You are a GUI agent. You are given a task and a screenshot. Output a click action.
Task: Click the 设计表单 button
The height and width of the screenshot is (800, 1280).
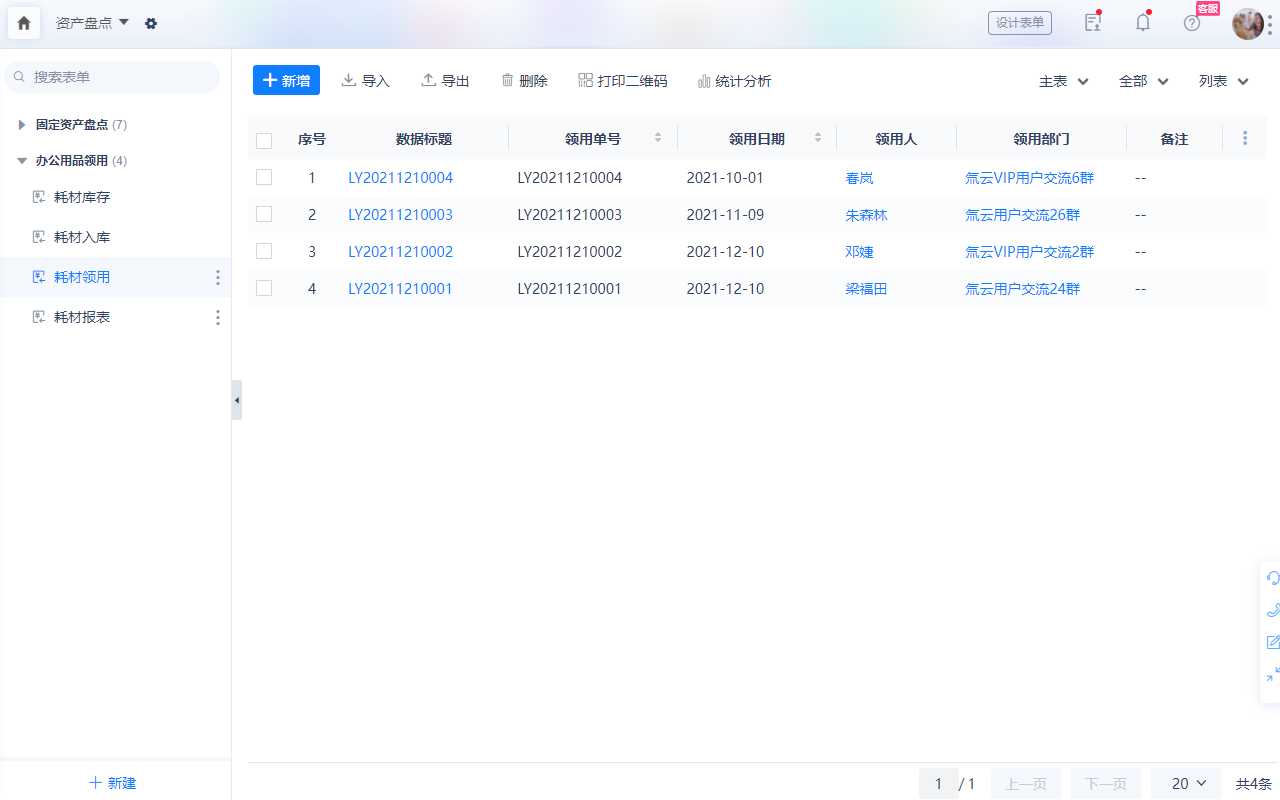click(x=1020, y=23)
